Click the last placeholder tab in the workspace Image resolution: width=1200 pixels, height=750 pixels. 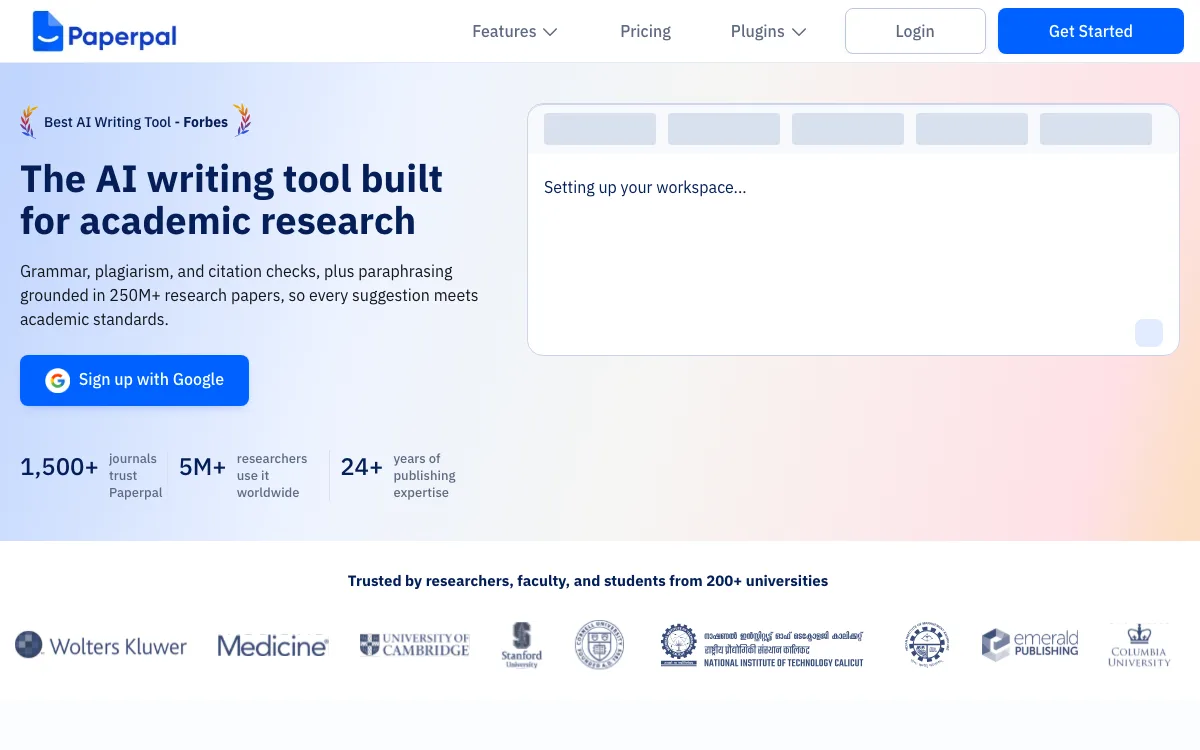click(x=1096, y=129)
